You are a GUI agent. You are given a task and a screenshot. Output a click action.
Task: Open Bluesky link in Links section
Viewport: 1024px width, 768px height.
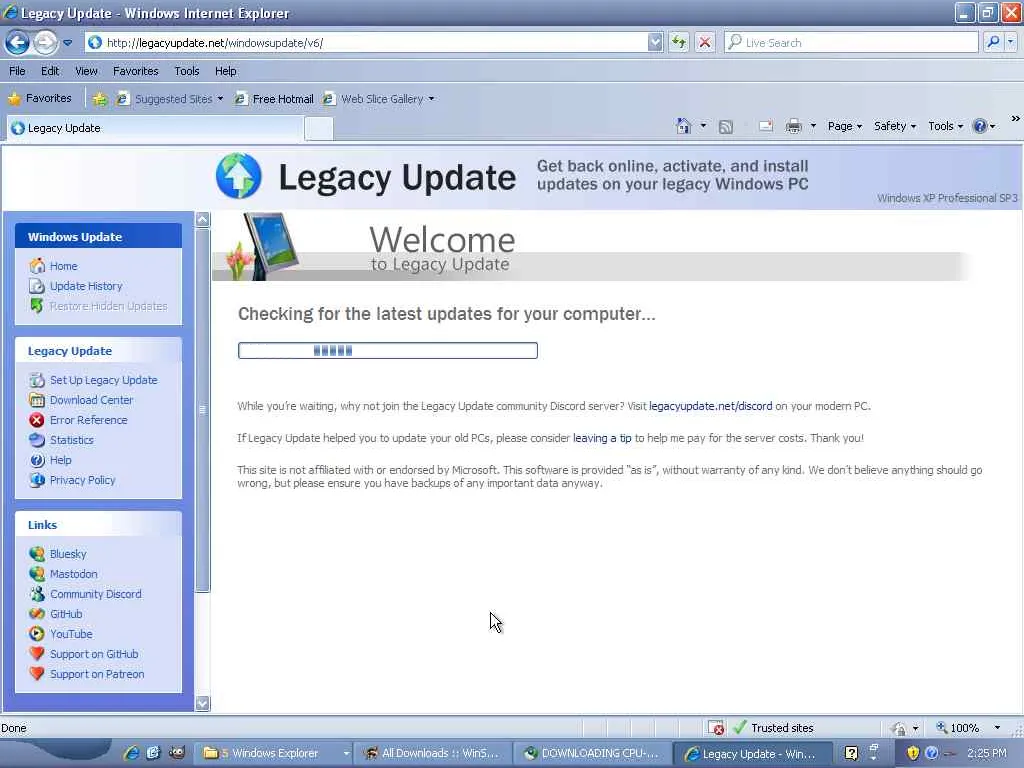tap(68, 554)
